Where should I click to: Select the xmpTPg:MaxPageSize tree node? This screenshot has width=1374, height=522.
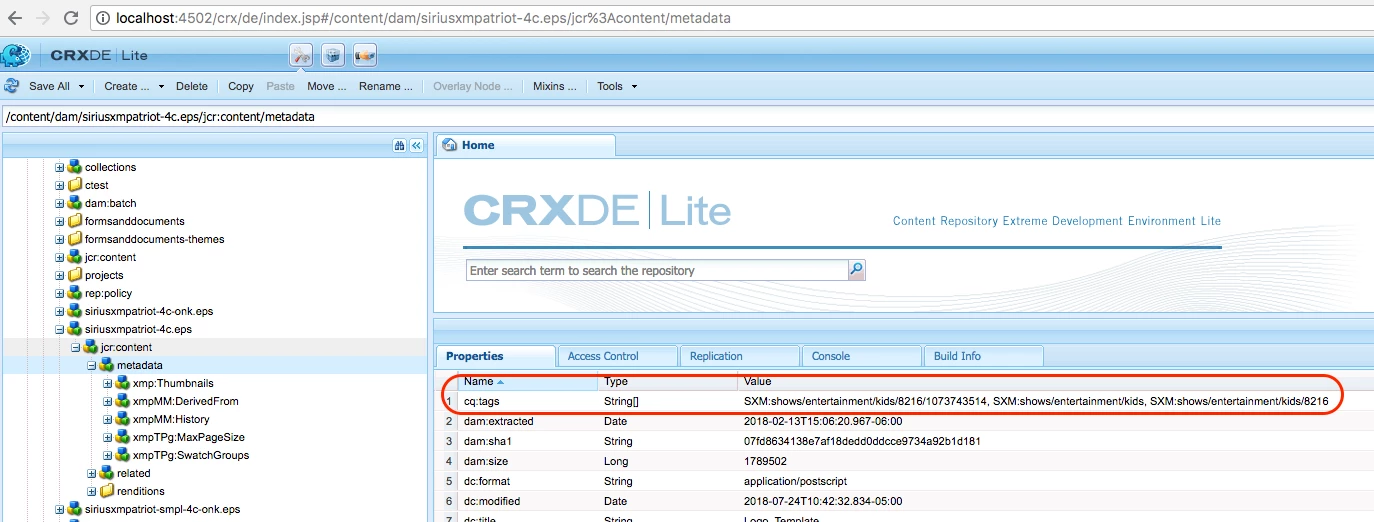point(188,437)
